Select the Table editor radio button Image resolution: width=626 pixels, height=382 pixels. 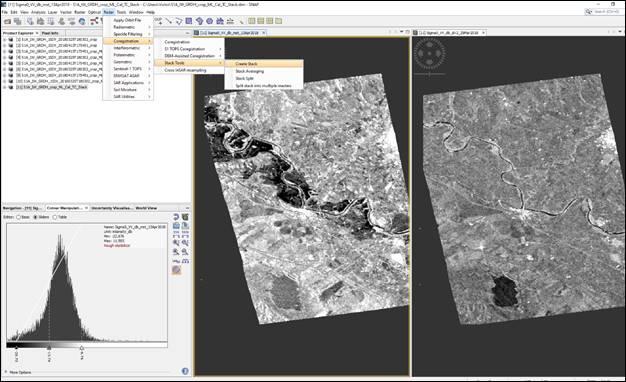60,217
